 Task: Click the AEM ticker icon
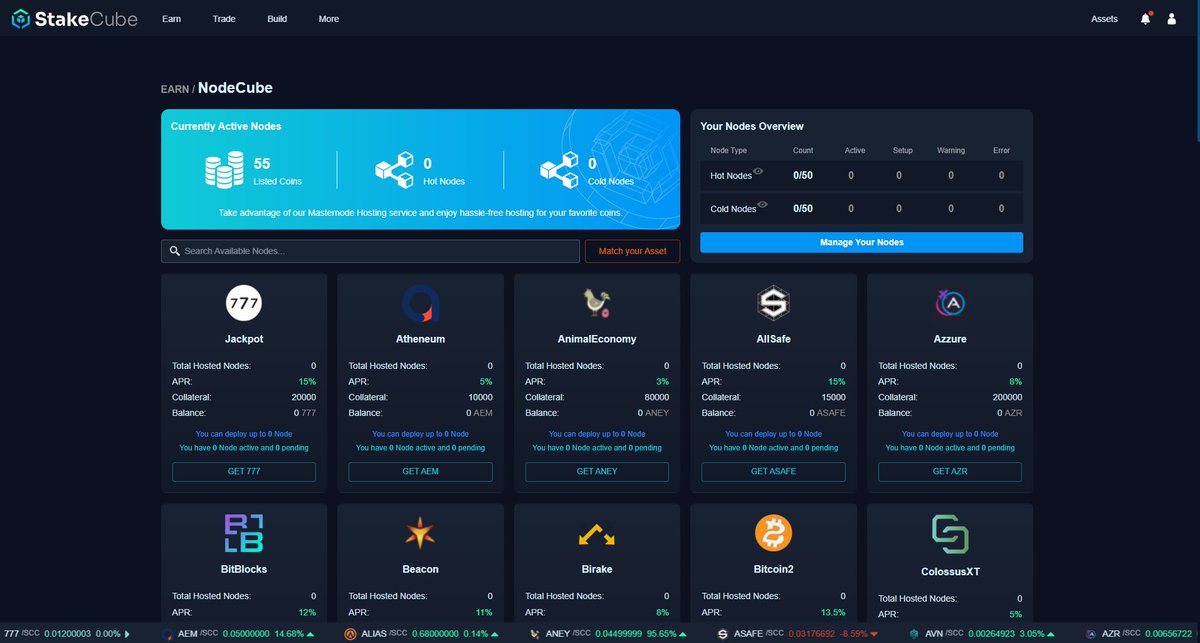tap(167, 634)
